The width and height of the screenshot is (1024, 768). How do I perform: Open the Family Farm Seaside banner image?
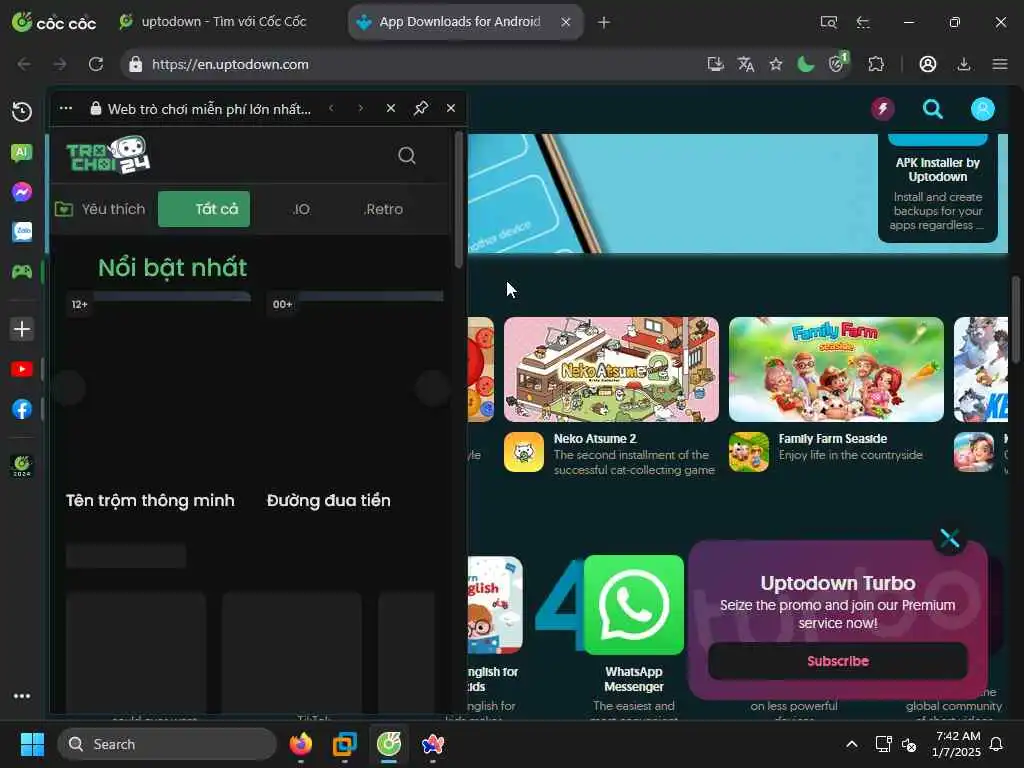[x=836, y=370]
